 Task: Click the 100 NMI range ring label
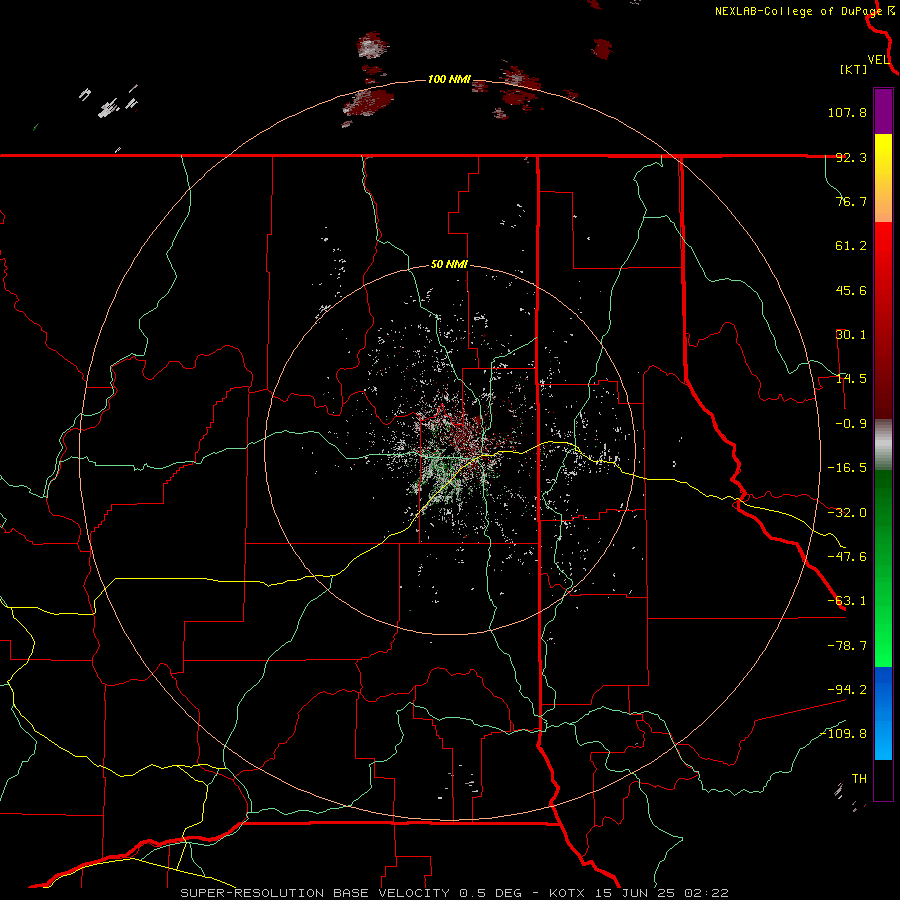tap(449, 79)
